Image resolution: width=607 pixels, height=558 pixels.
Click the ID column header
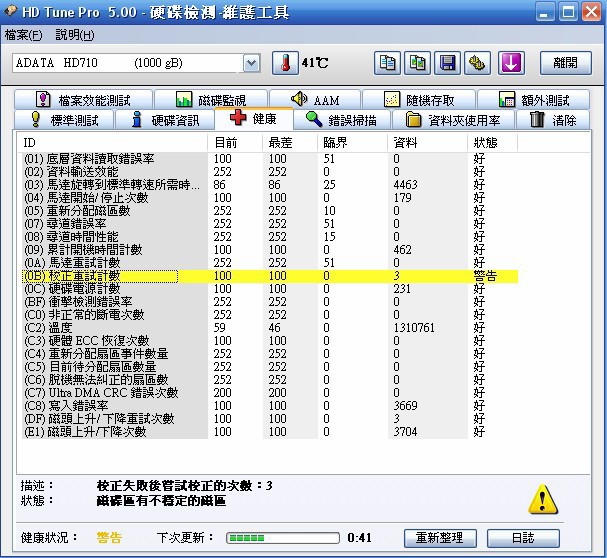point(114,143)
